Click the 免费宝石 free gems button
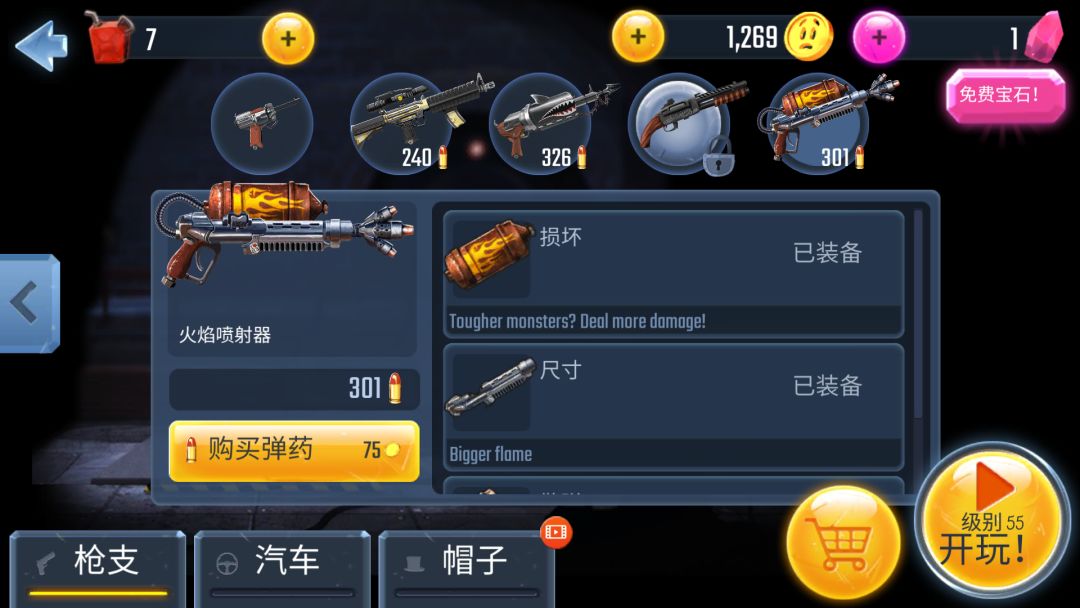The width and height of the screenshot is (1080, 608). [x=1006, y=95]
